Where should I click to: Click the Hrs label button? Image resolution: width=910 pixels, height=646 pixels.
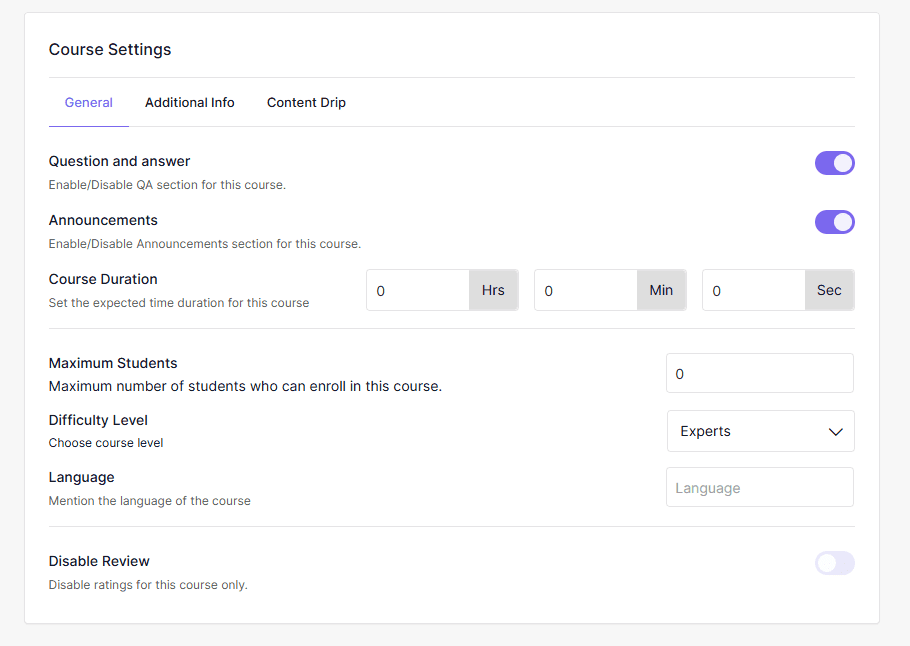point(493,290)
